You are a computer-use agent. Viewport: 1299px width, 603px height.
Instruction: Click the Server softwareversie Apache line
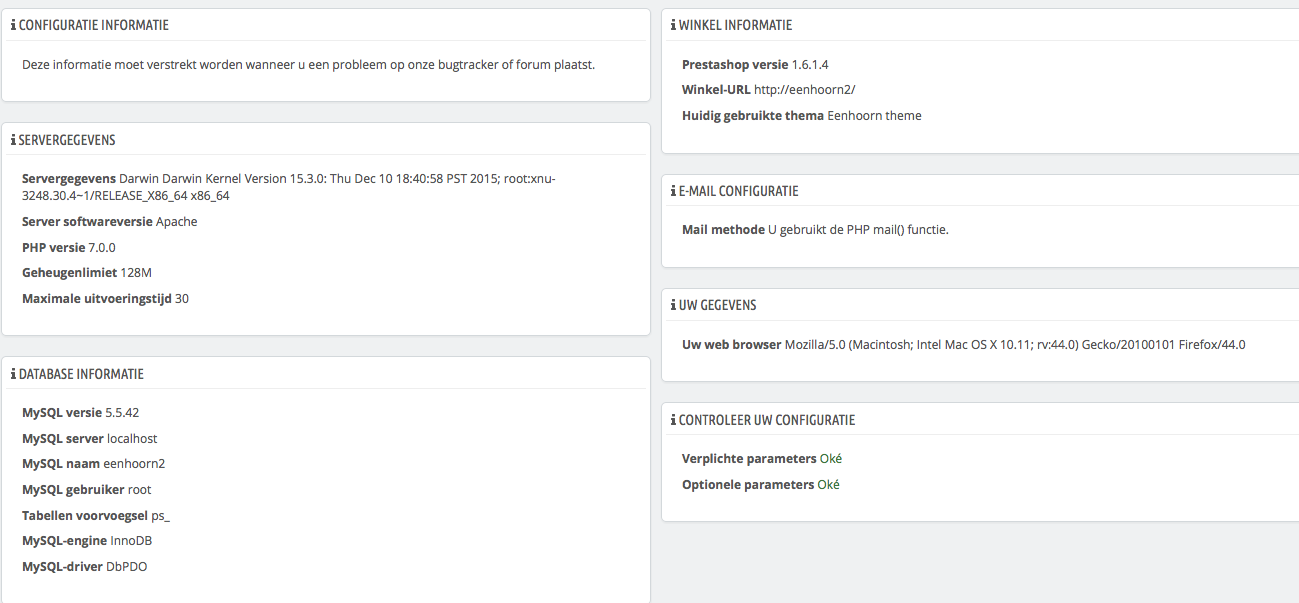pos(109,222)
